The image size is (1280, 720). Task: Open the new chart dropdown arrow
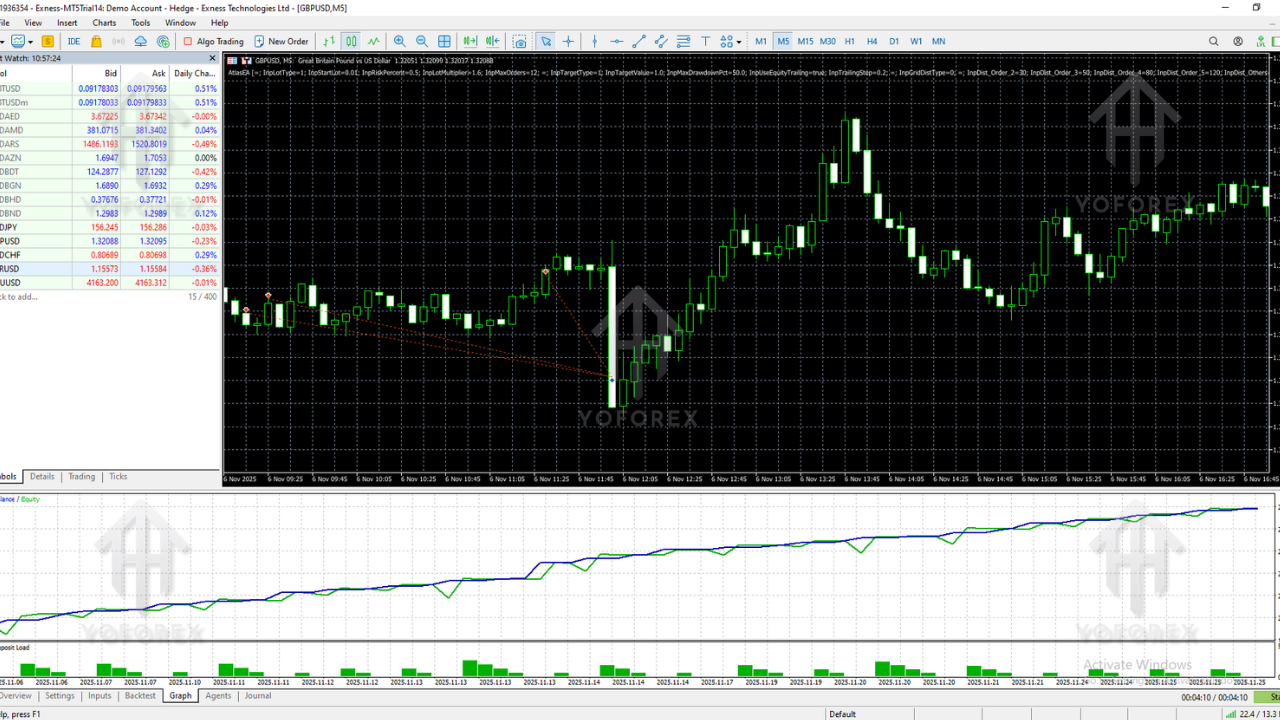(31, 41)
